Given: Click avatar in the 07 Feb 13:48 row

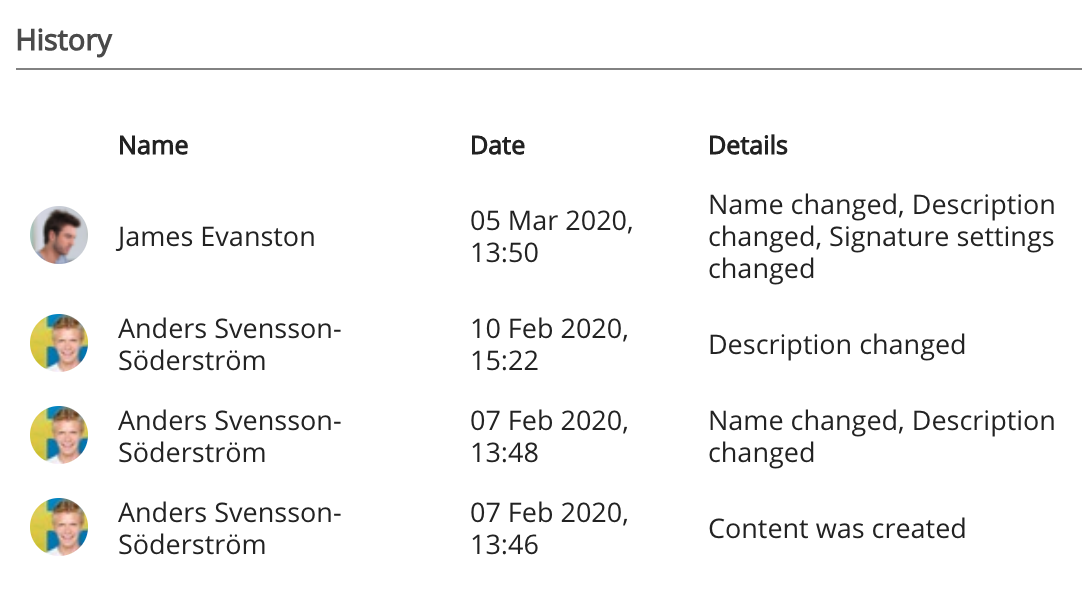Looking at the screenshot, I should click(59, 436).
